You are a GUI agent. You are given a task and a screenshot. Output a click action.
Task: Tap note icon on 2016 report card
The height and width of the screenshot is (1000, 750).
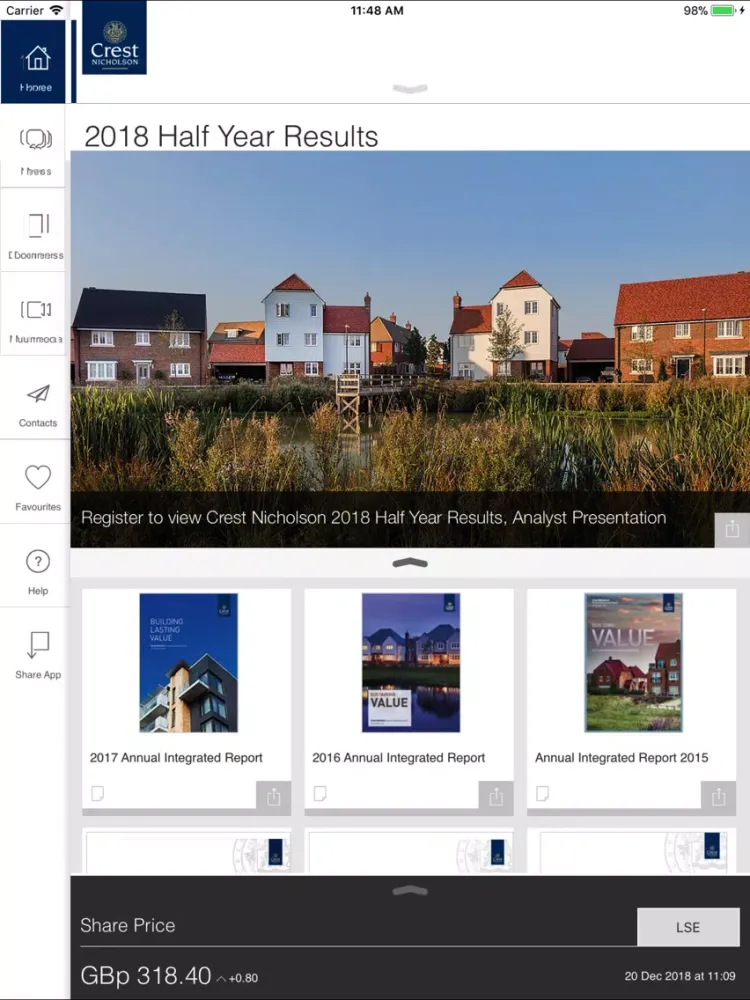[320, 793]
